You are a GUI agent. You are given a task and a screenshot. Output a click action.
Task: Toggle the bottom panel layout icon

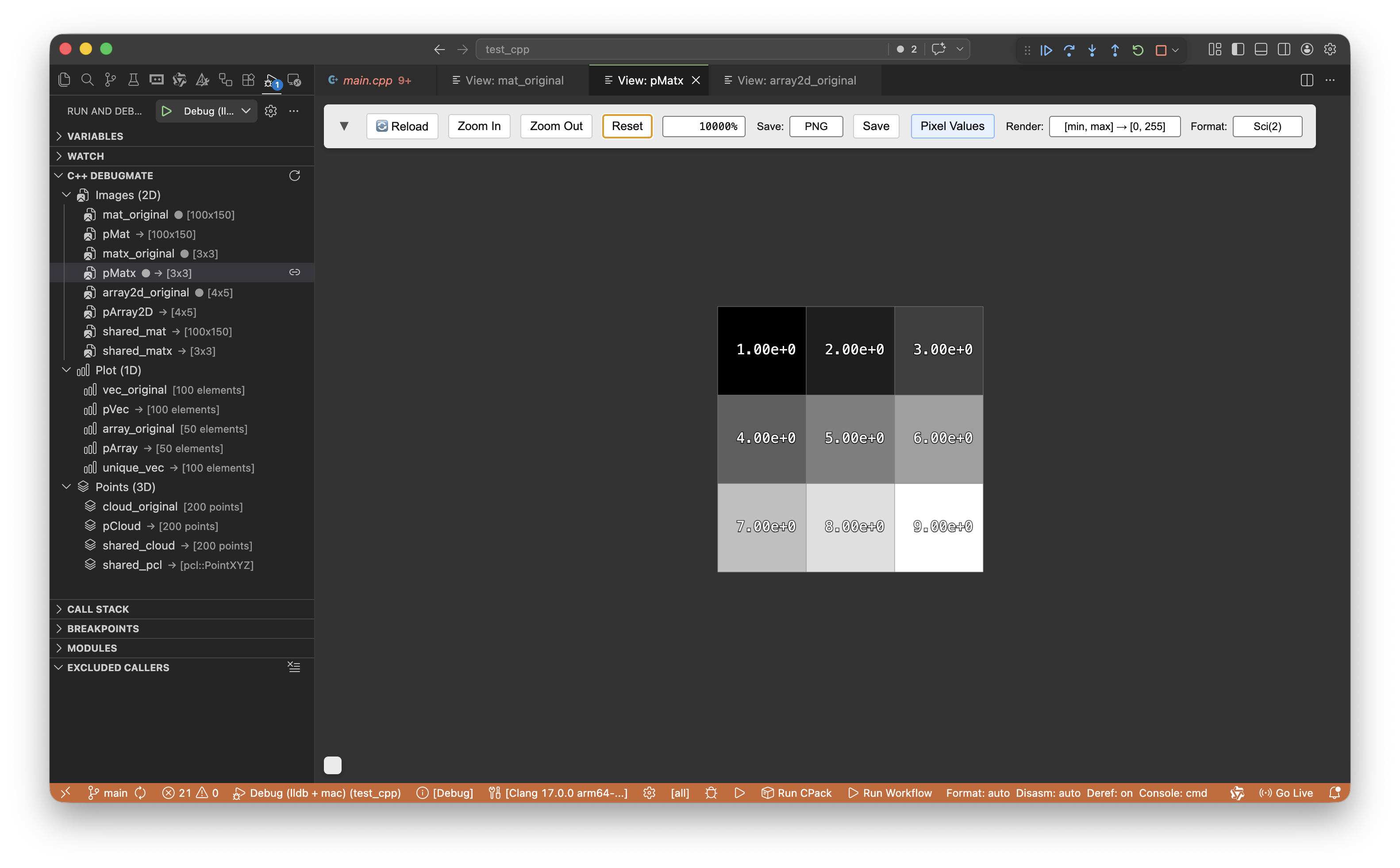pos(1261,50)
